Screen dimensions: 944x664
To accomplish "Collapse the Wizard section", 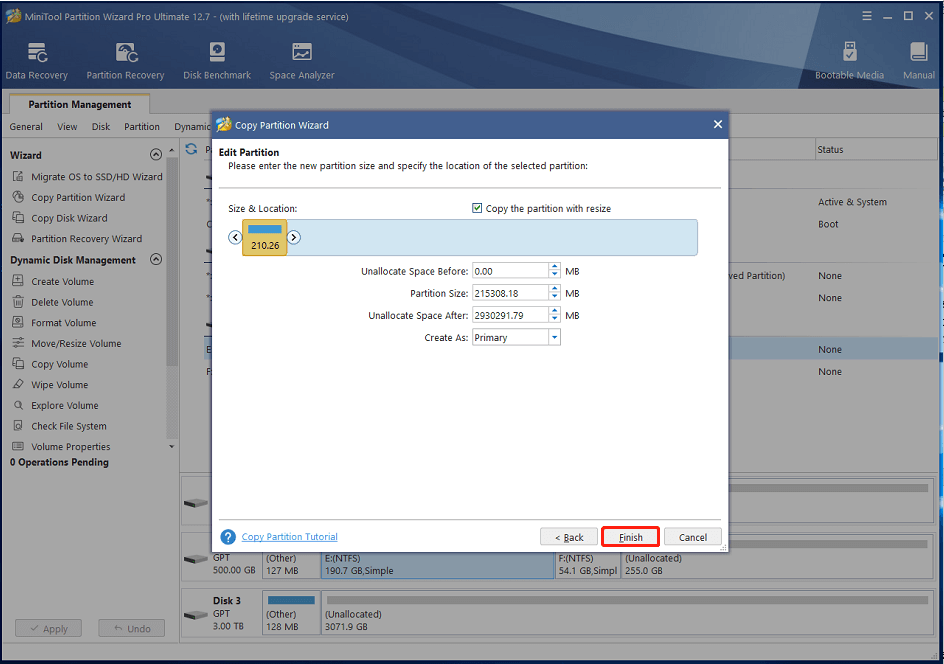I will [x=156, y=155].
